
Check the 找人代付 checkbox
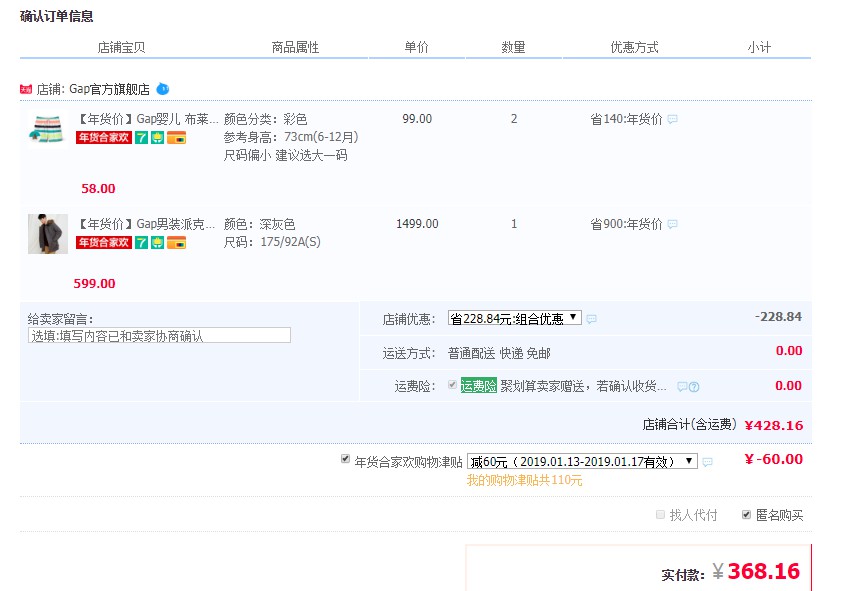660,514
